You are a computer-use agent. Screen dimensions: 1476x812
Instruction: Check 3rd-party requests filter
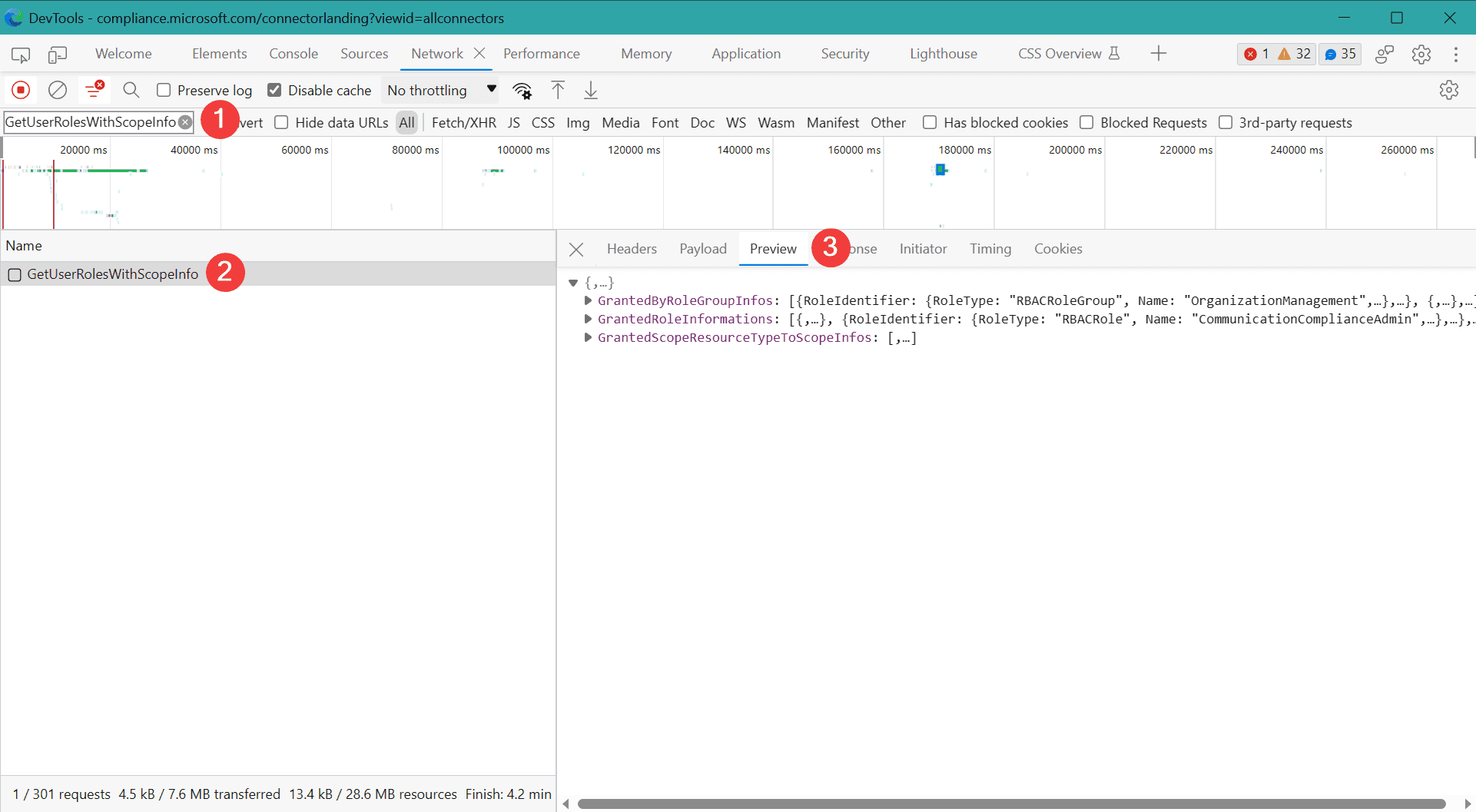click(1226, 123)
